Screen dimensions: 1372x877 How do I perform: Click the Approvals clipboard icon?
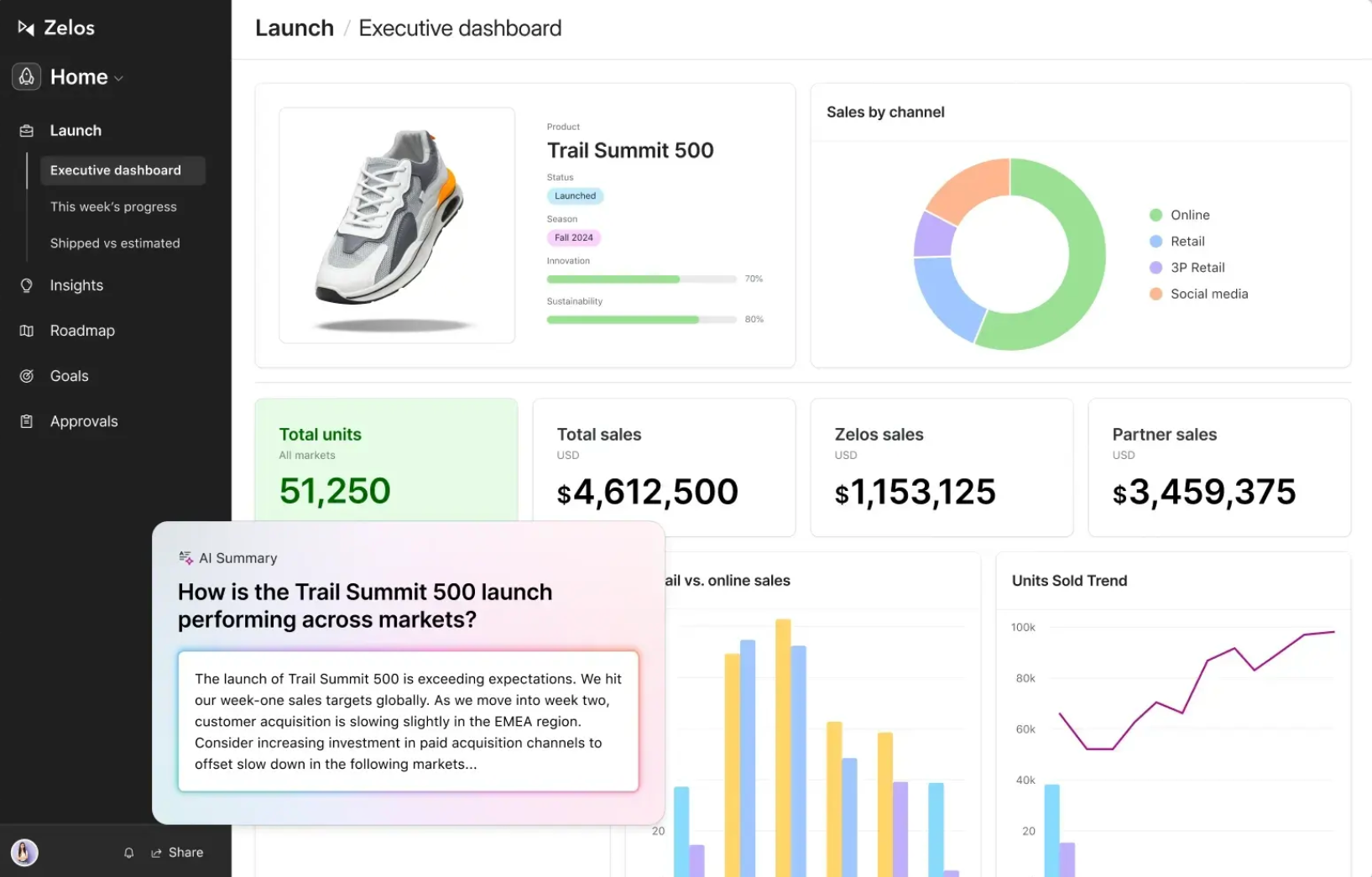point(26,420)
